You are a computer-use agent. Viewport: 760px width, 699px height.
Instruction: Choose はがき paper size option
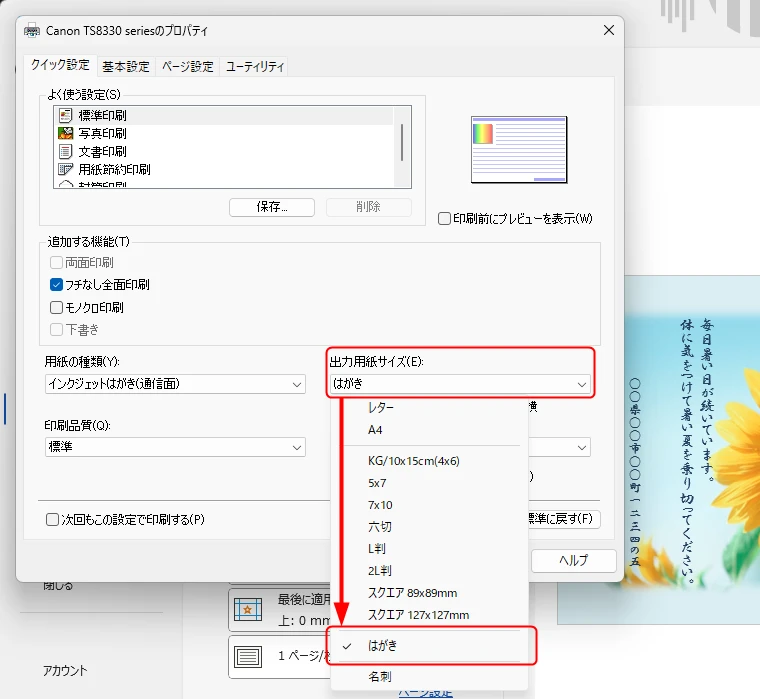click(x=429, y=646)
